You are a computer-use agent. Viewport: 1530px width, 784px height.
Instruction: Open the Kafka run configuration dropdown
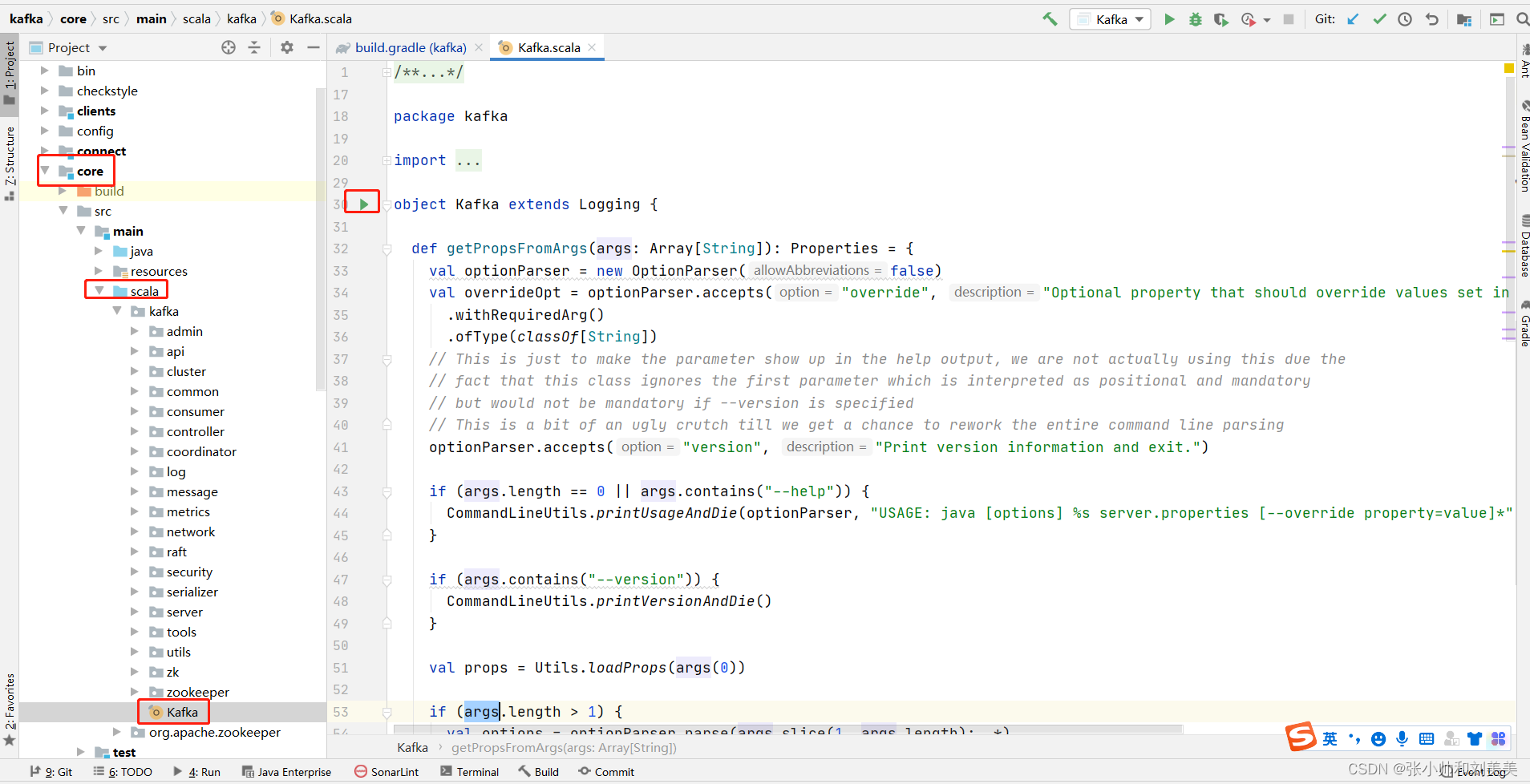click(x=1110, y=19)
